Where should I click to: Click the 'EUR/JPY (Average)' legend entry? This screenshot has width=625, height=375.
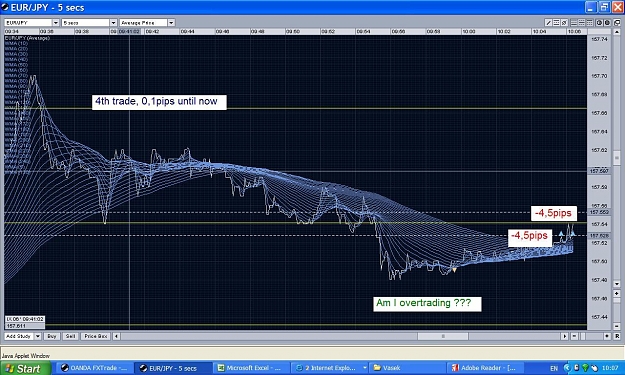point(27,38)
